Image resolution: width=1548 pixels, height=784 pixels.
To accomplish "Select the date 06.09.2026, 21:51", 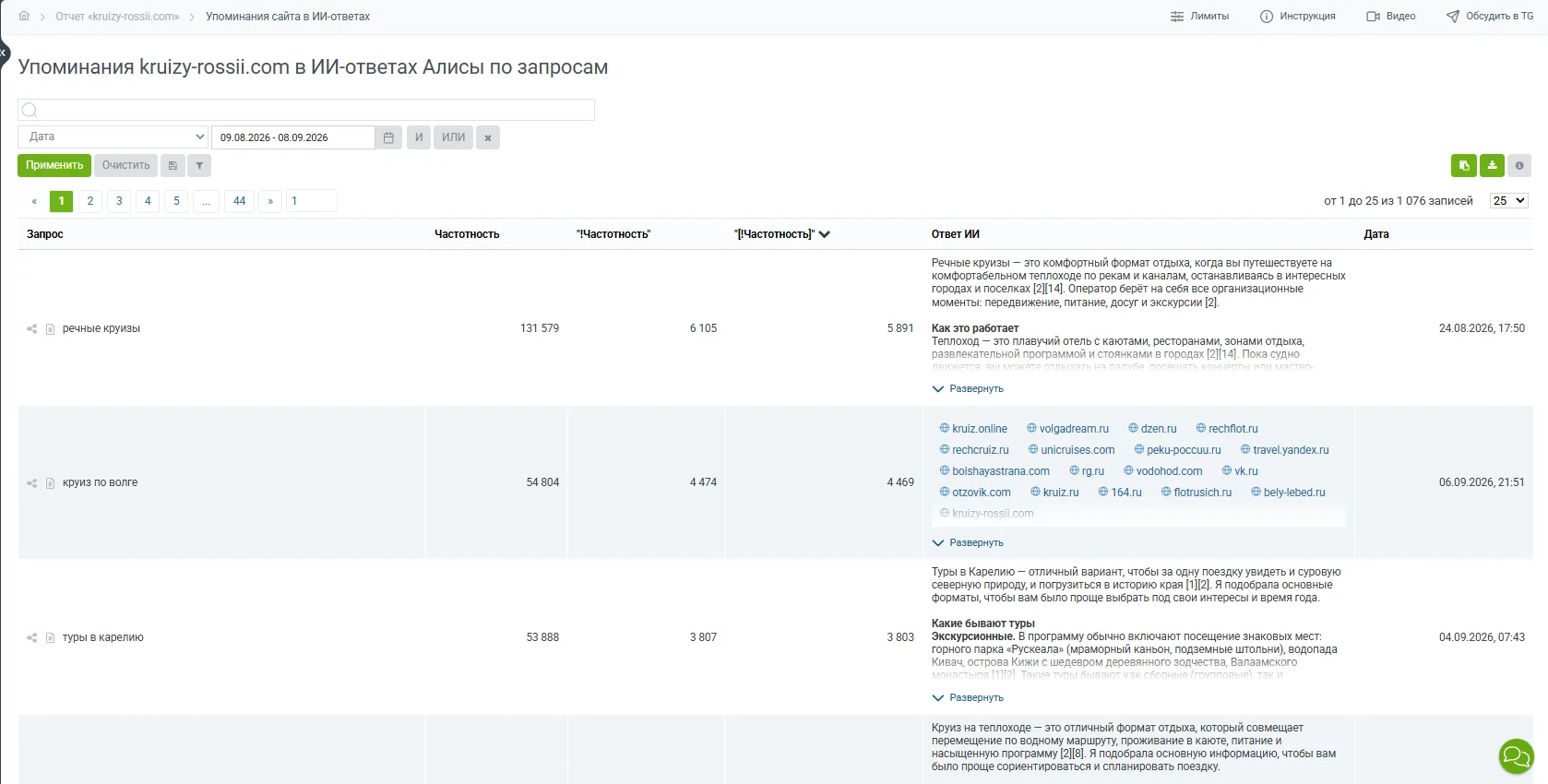I will tap(1482, 482).
